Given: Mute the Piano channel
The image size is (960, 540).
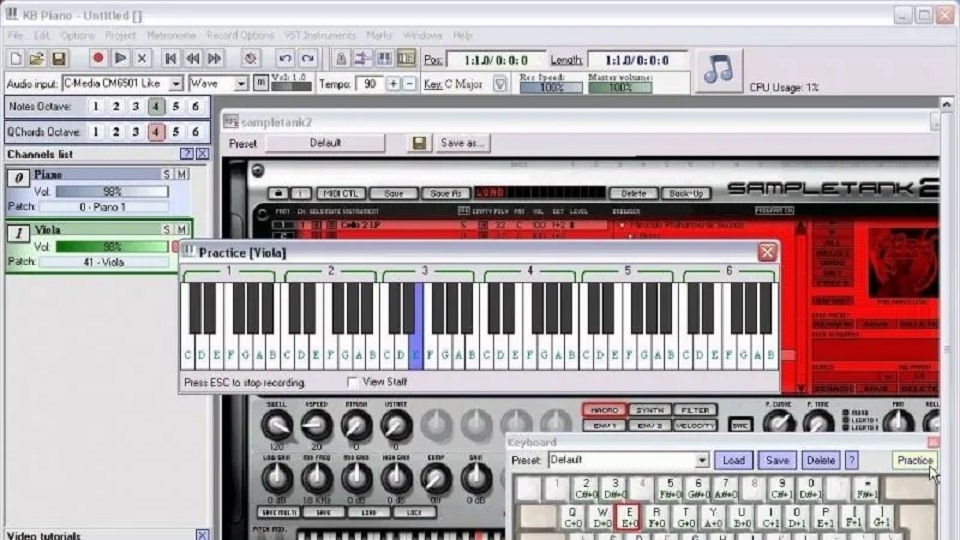Looking at the screenshot, I should tap(182, 174).
